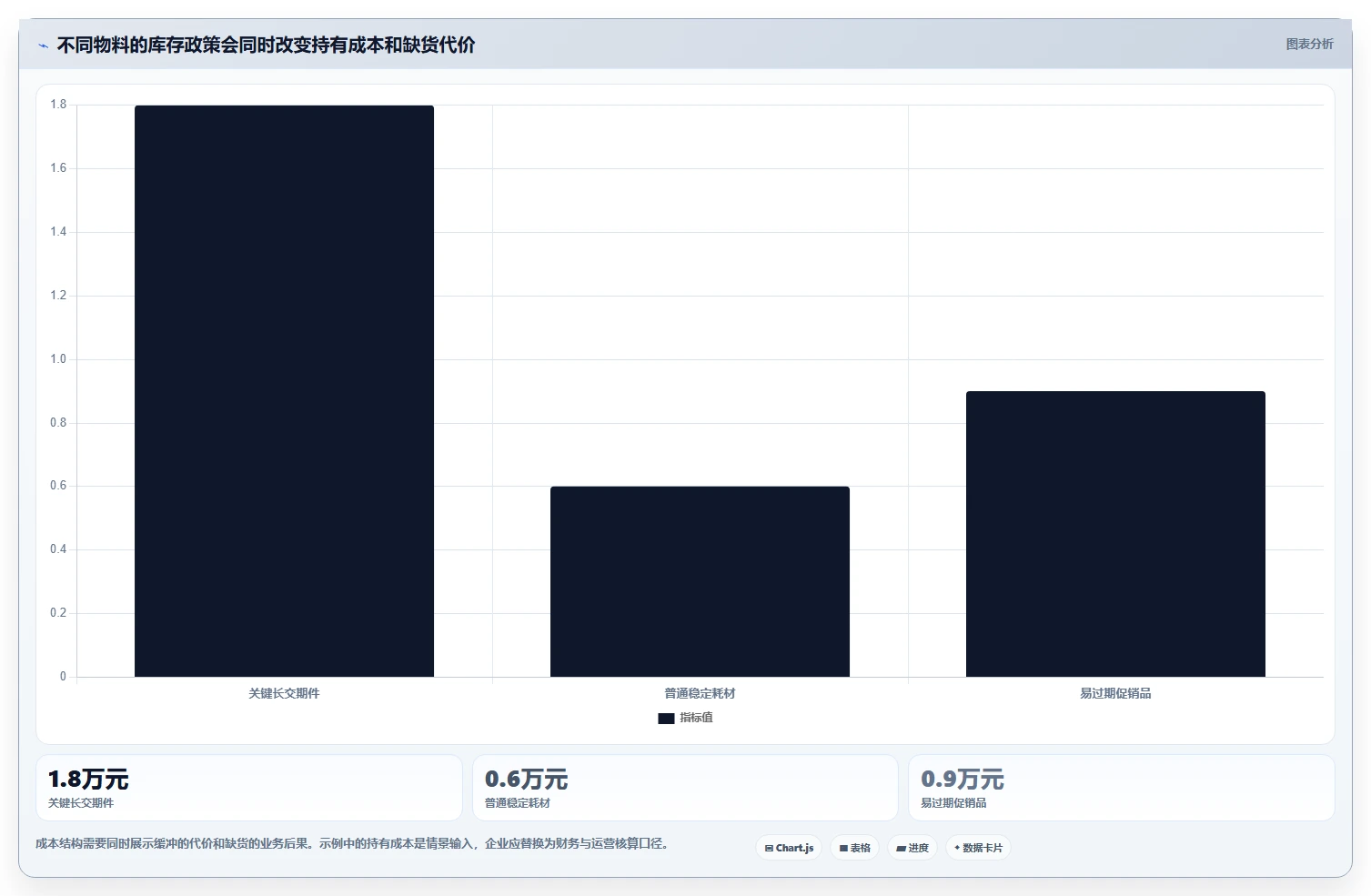The image size is (1371, 896).
Task: Click the Chart.js tag pill
Action: (x=789, y=848)
